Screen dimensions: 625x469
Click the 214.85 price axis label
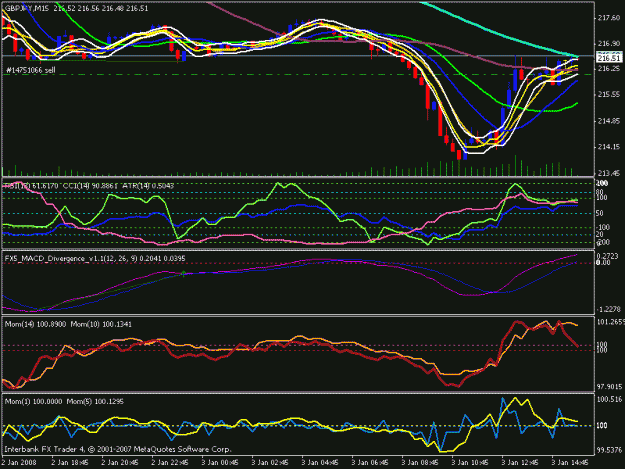tap(609, 121)
